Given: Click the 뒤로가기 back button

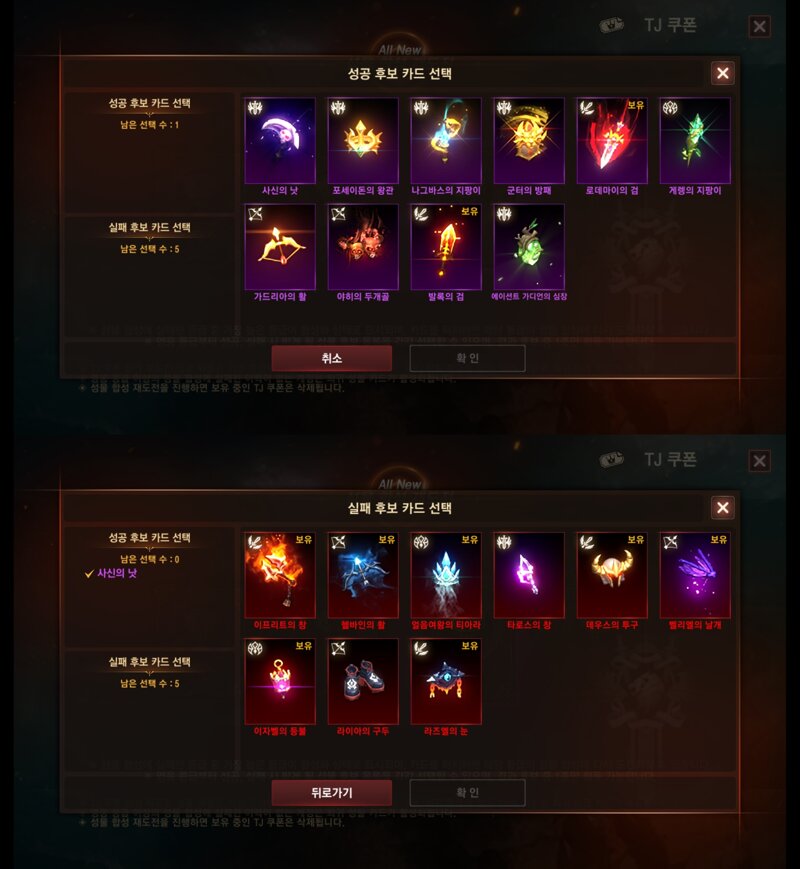Looking at the screenshot, I should tap(332, 793).
